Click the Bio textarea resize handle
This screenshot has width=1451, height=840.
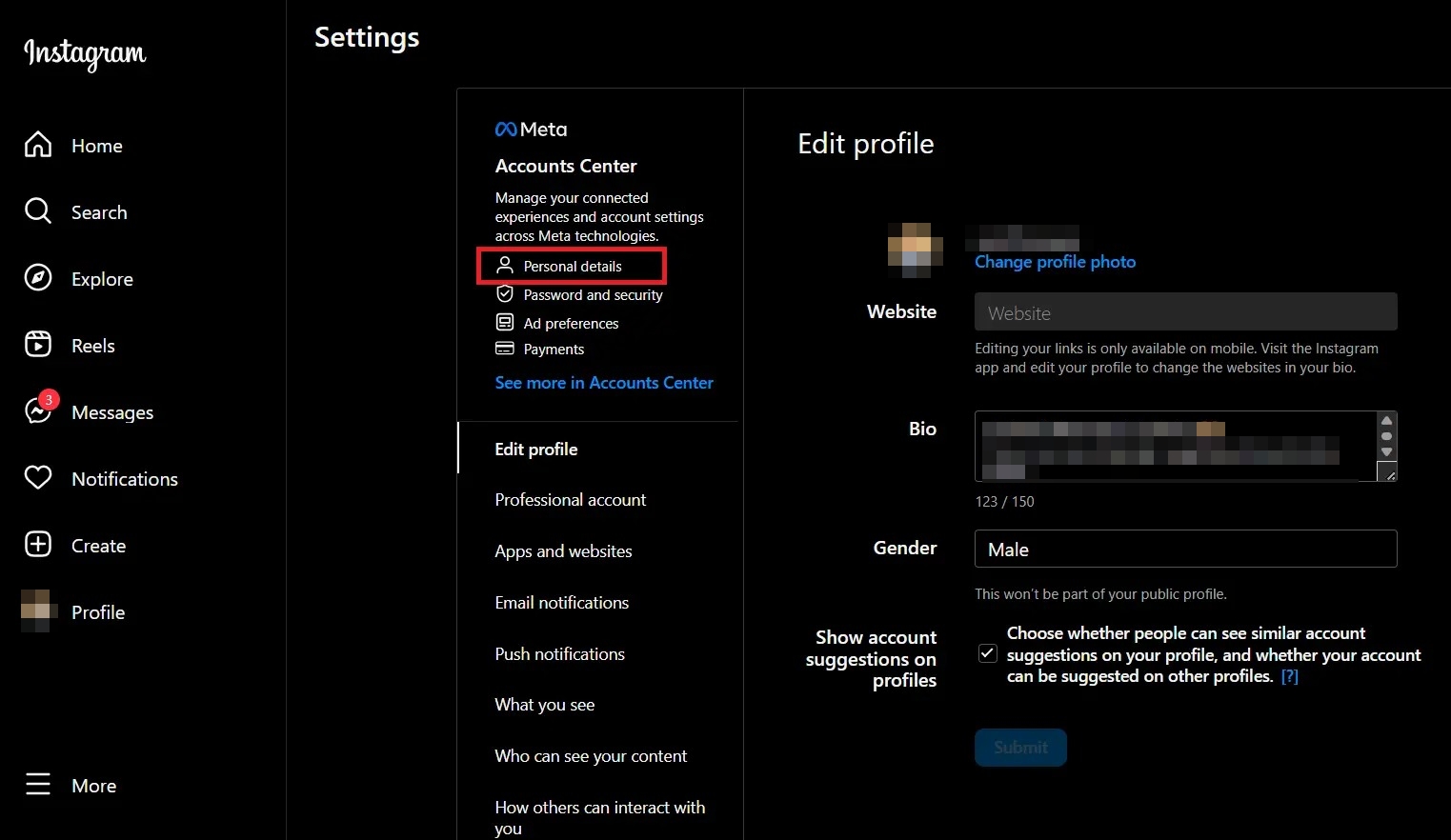point(1389,473)
